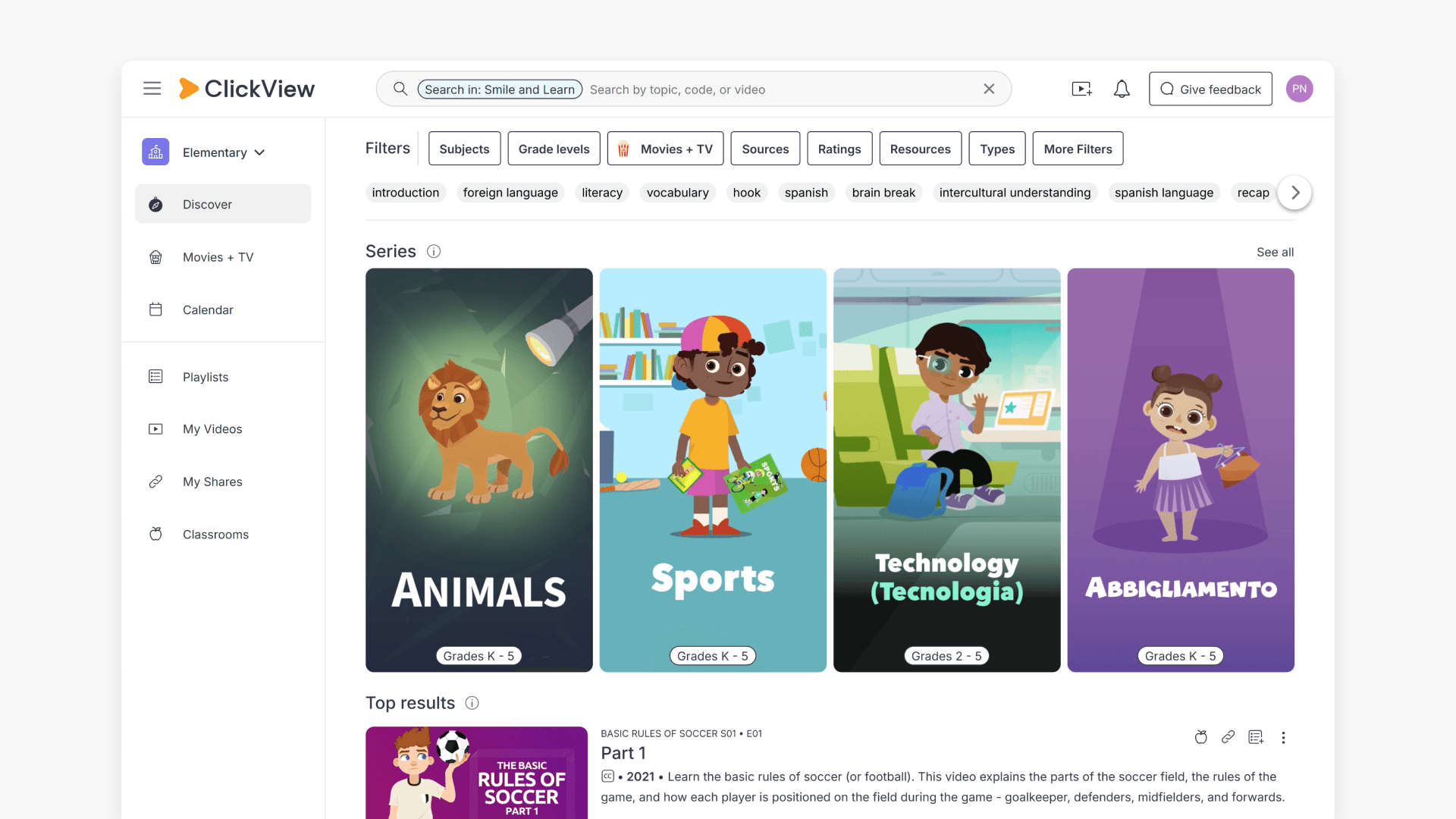Click the My Shares link icon
1456x819 pixels.
click(155, 482)
